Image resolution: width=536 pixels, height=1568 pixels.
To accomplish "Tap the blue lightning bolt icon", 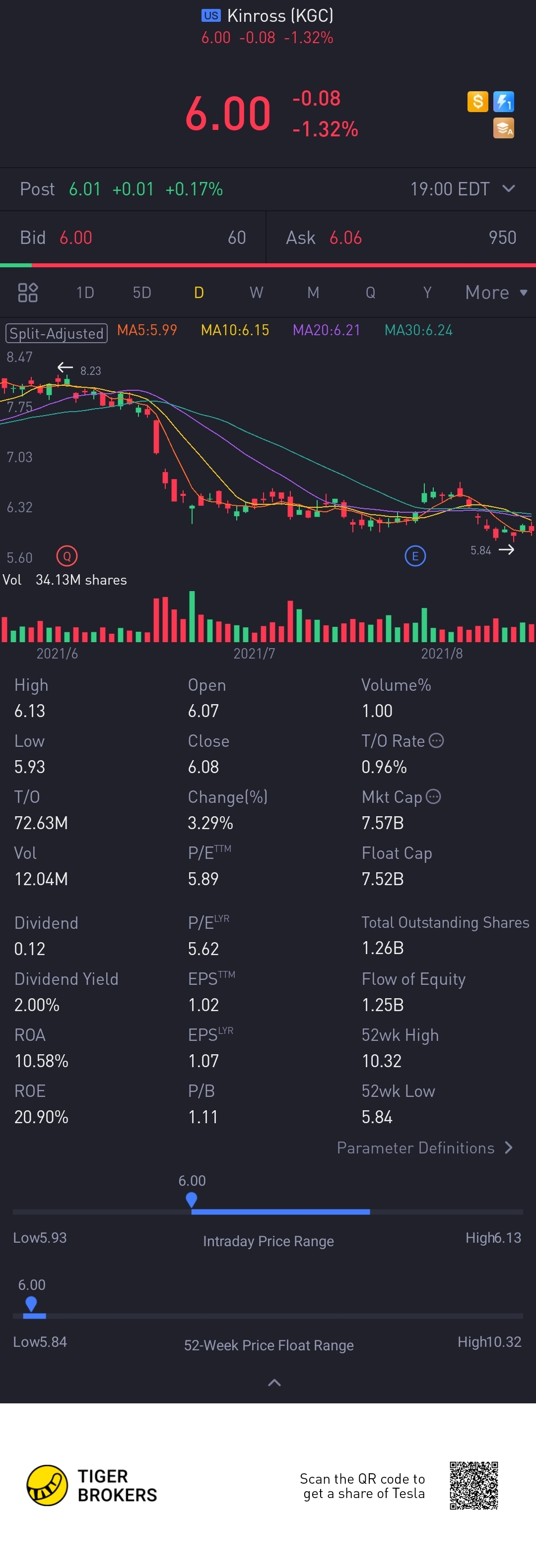I will (x=504, y=102).
